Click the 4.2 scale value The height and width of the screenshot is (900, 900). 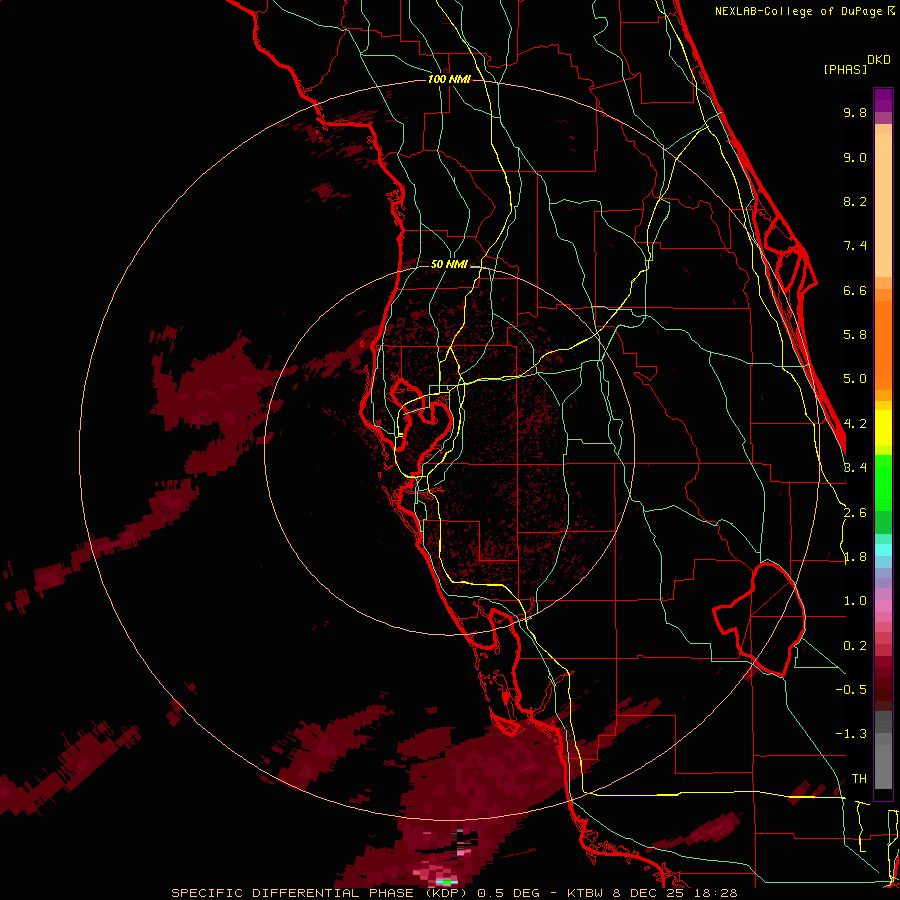[855, 424]
